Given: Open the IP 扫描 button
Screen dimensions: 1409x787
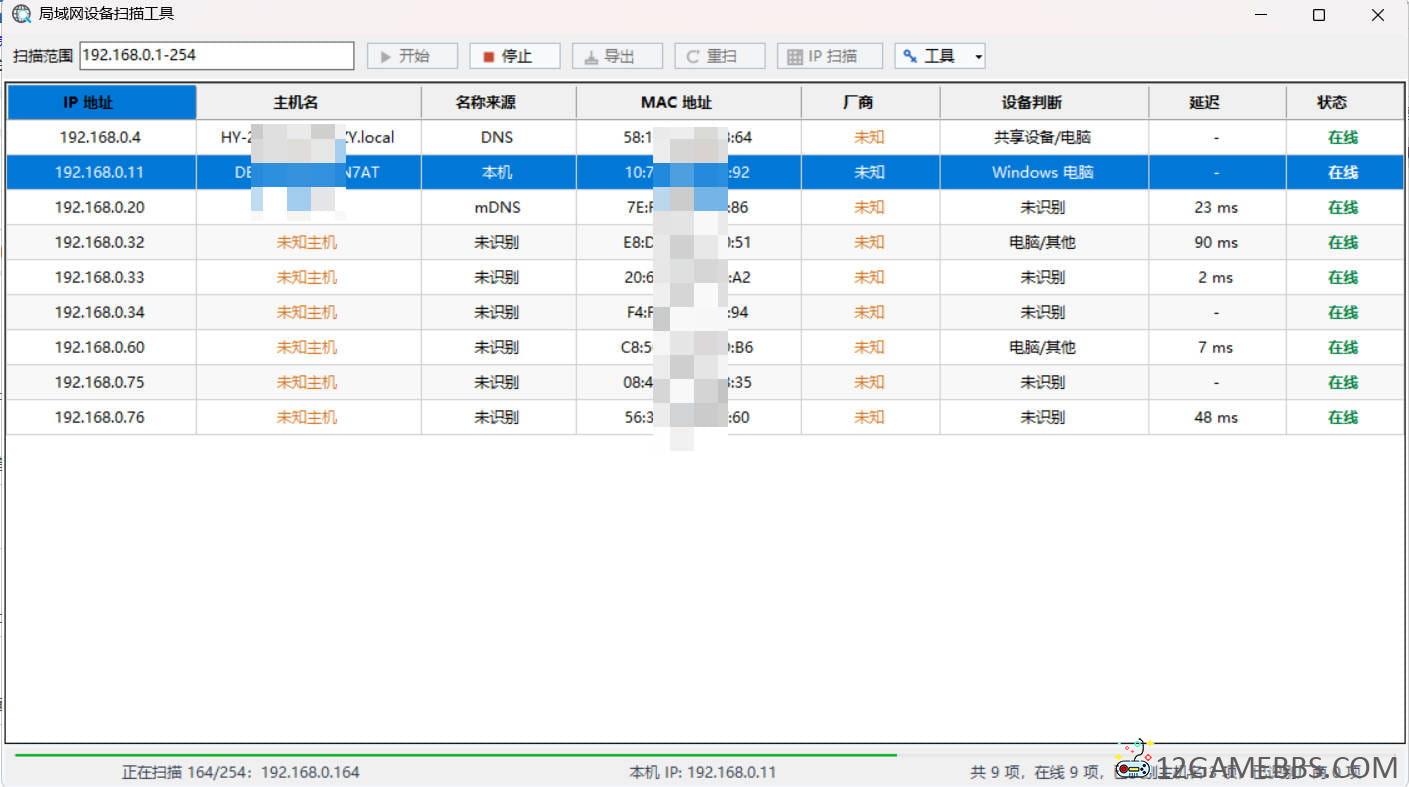Looking at the screenshot, I should click(829, 56).
